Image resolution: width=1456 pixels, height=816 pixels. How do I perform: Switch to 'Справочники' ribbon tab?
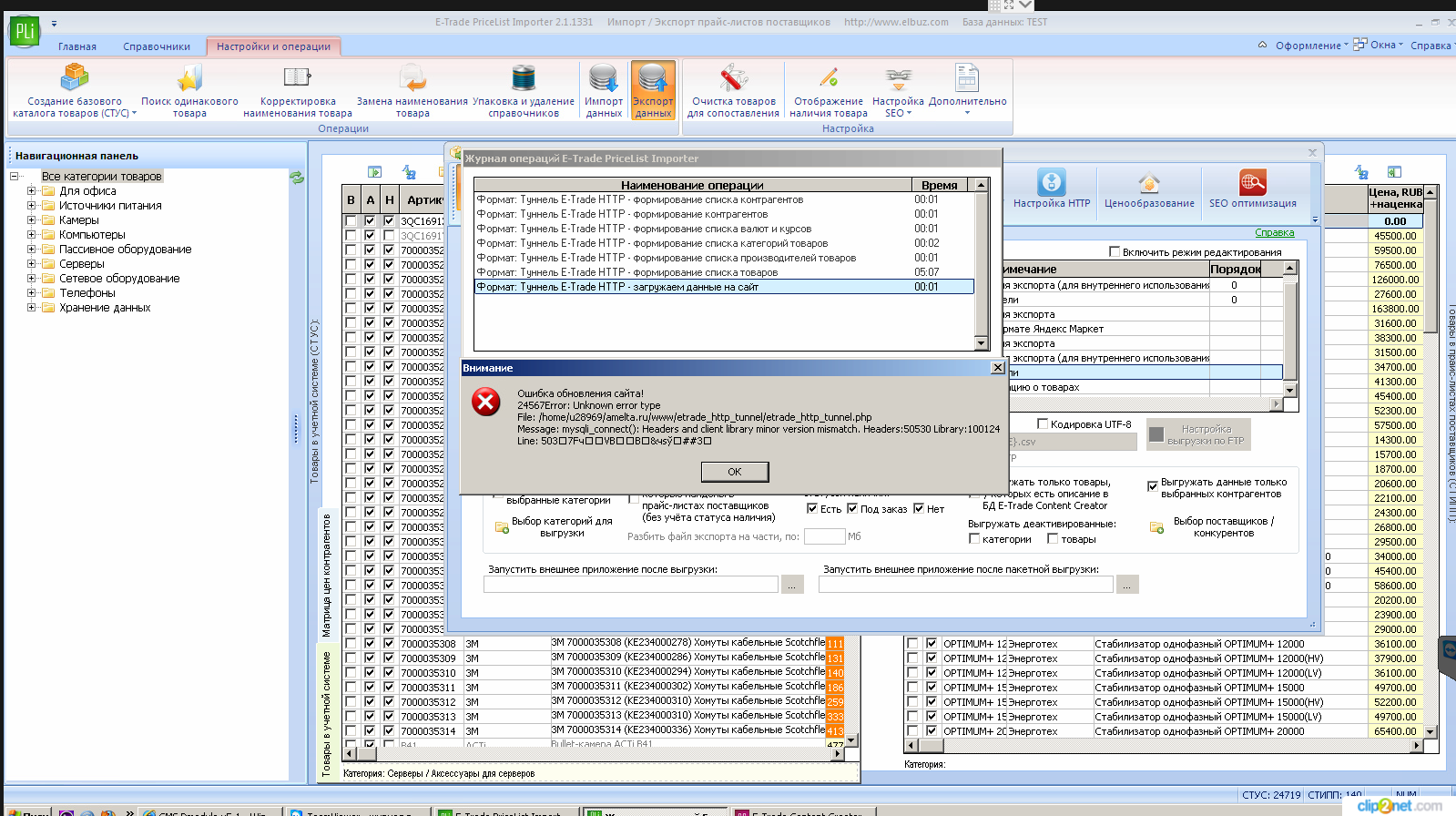[157, 46]
